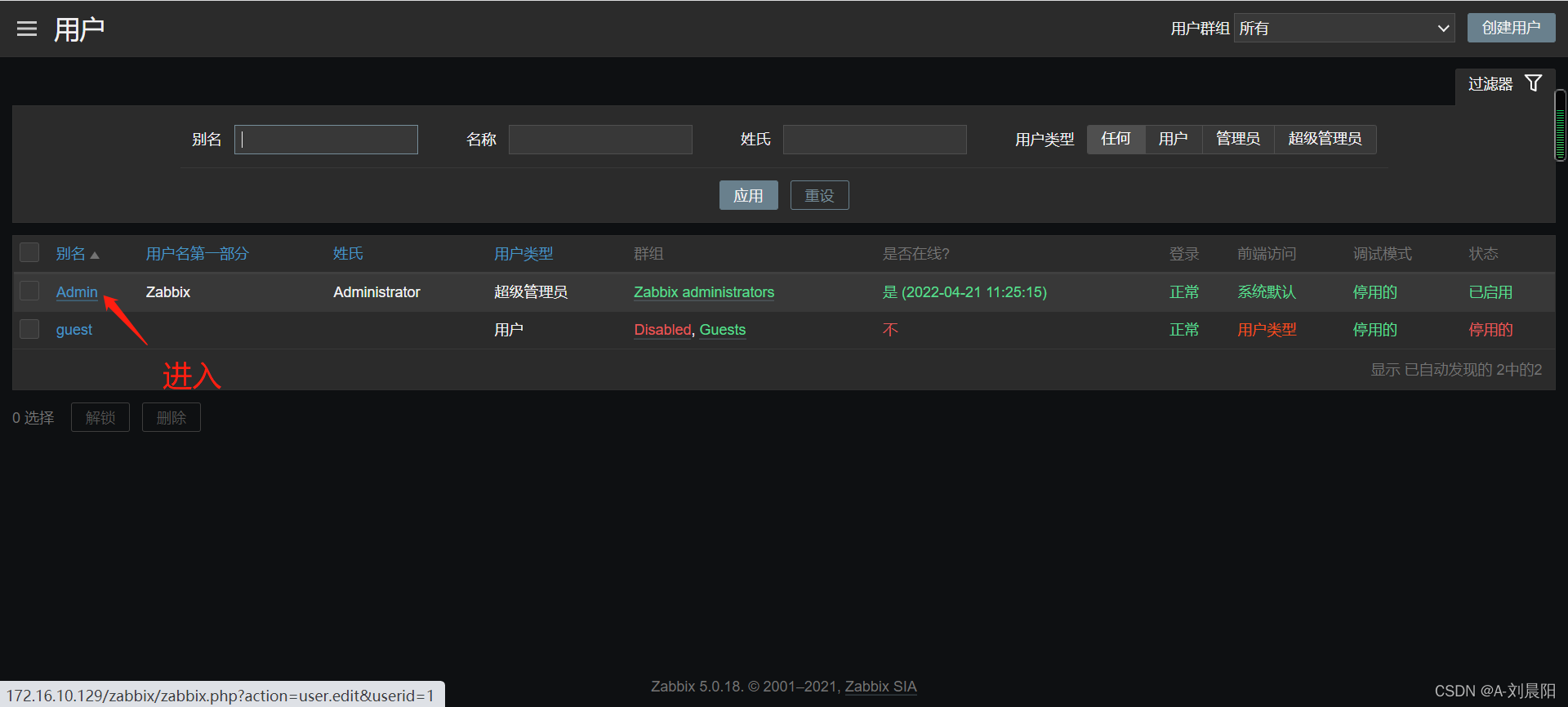
Task: Toggle the select-all users checkbox
Action: coord(29,253)
